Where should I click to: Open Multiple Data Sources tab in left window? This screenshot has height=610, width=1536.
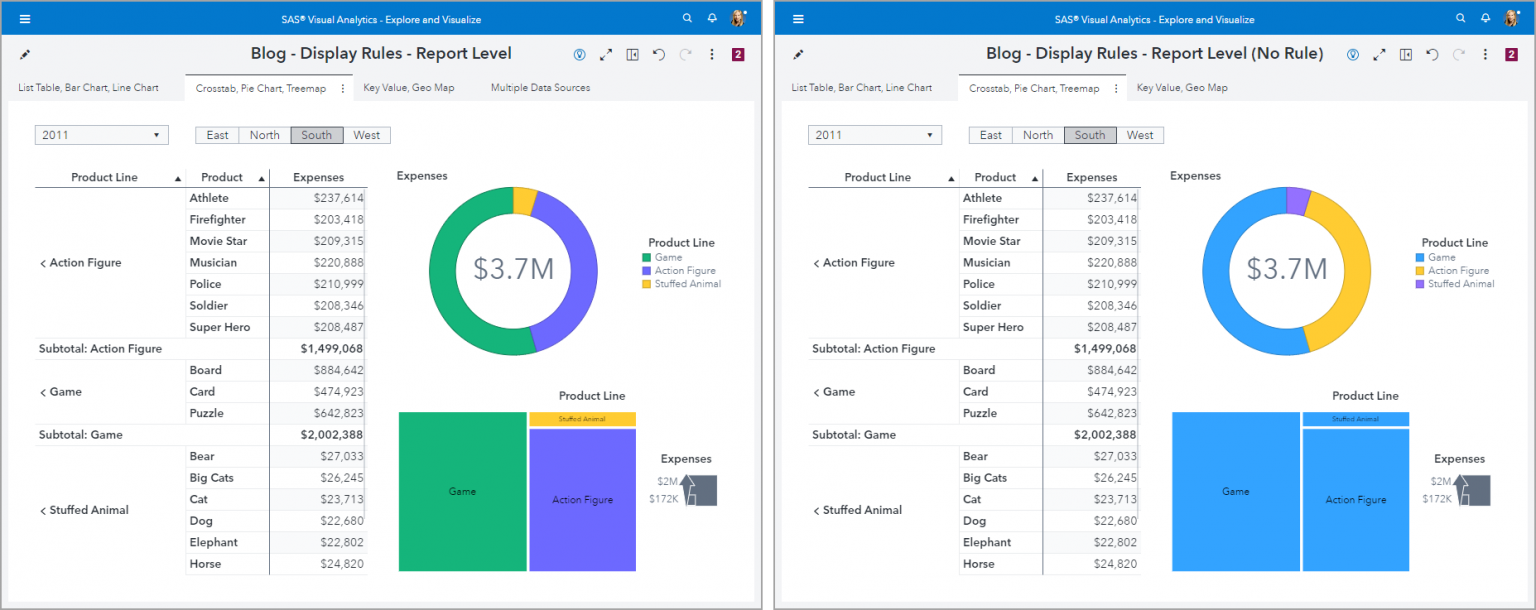click(540, 88)
